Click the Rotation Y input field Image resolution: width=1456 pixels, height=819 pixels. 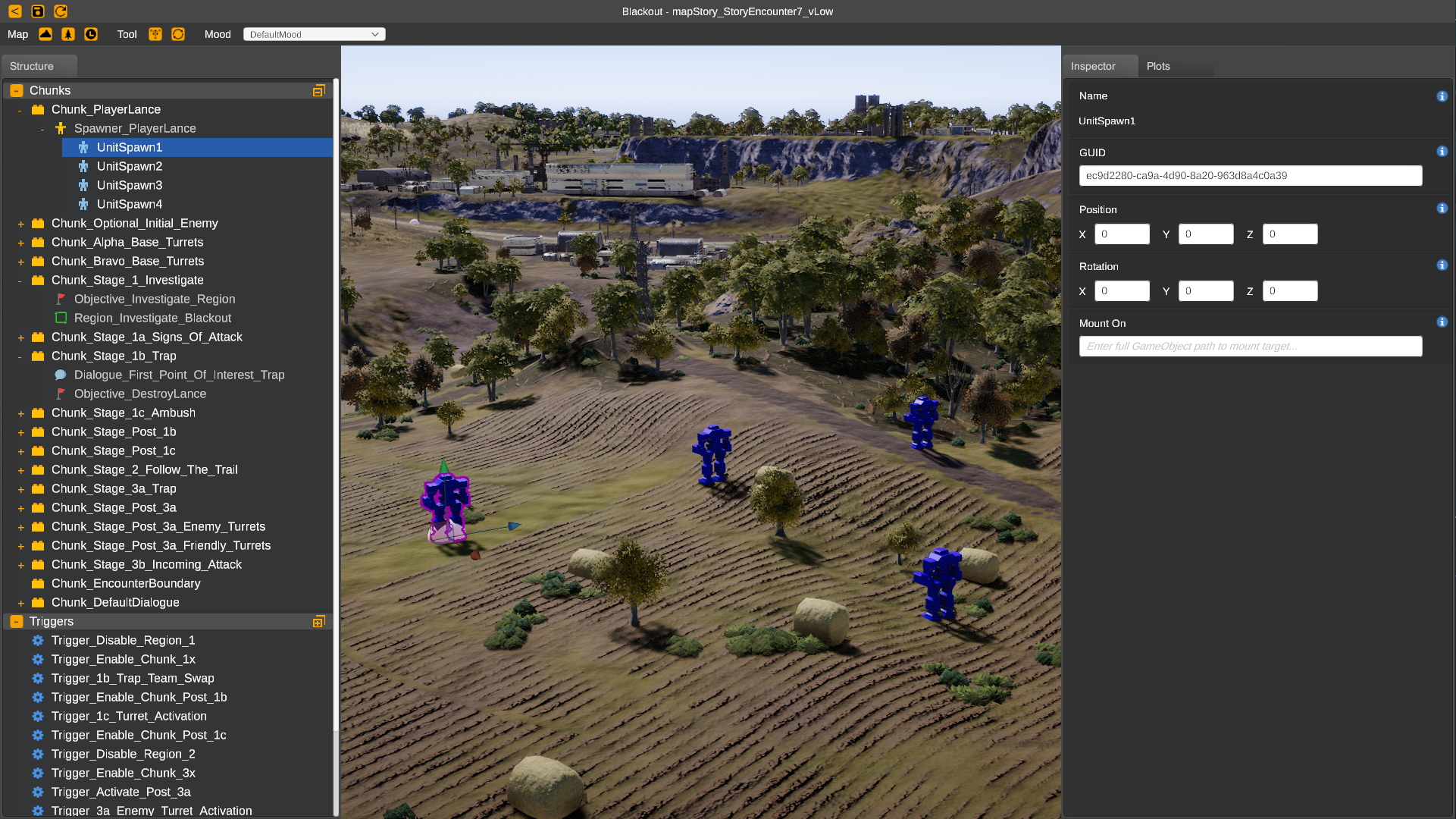pyautogui.click(x=1206, y=290)
